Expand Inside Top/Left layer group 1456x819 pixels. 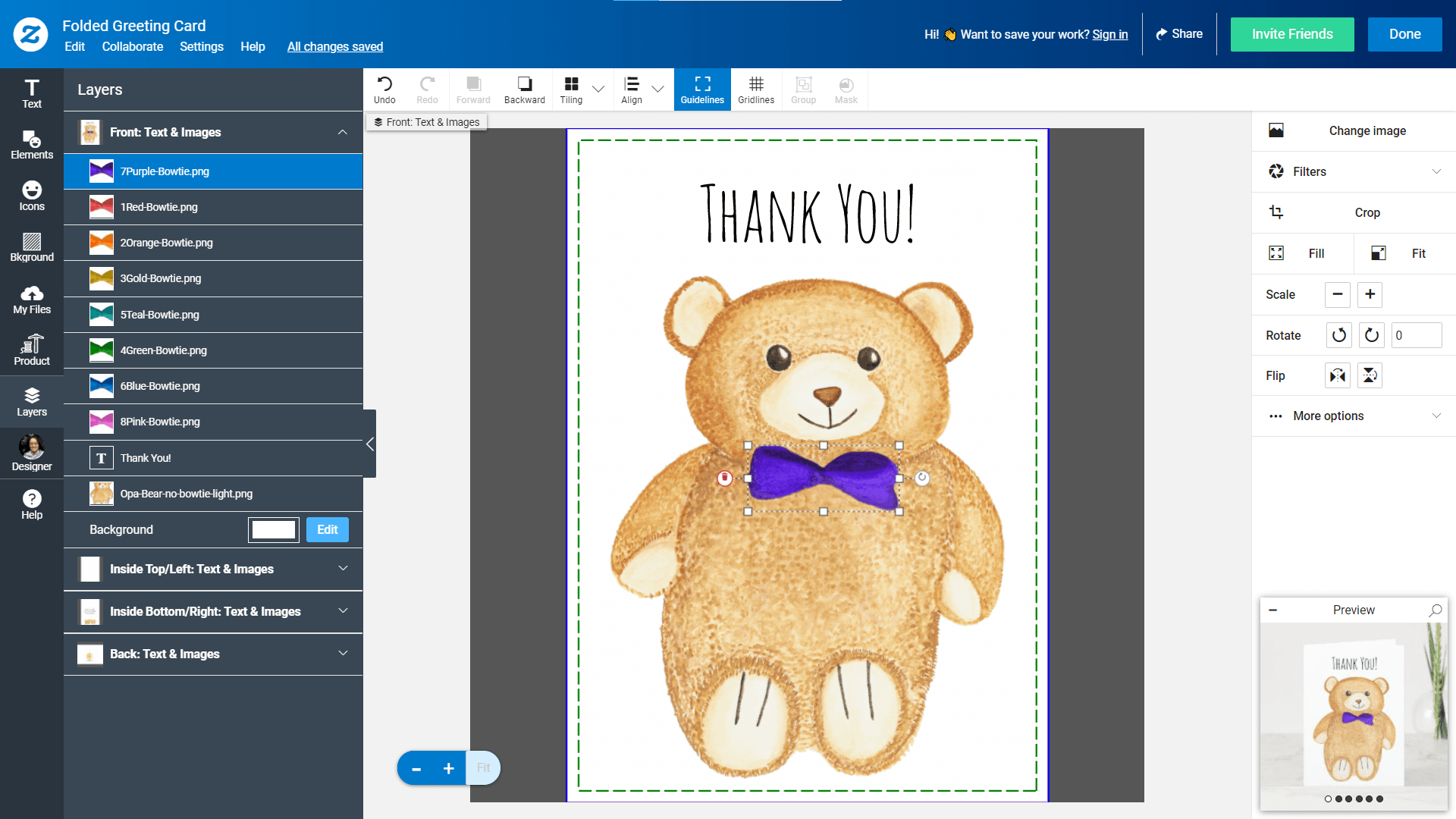(x=343, y=569)
